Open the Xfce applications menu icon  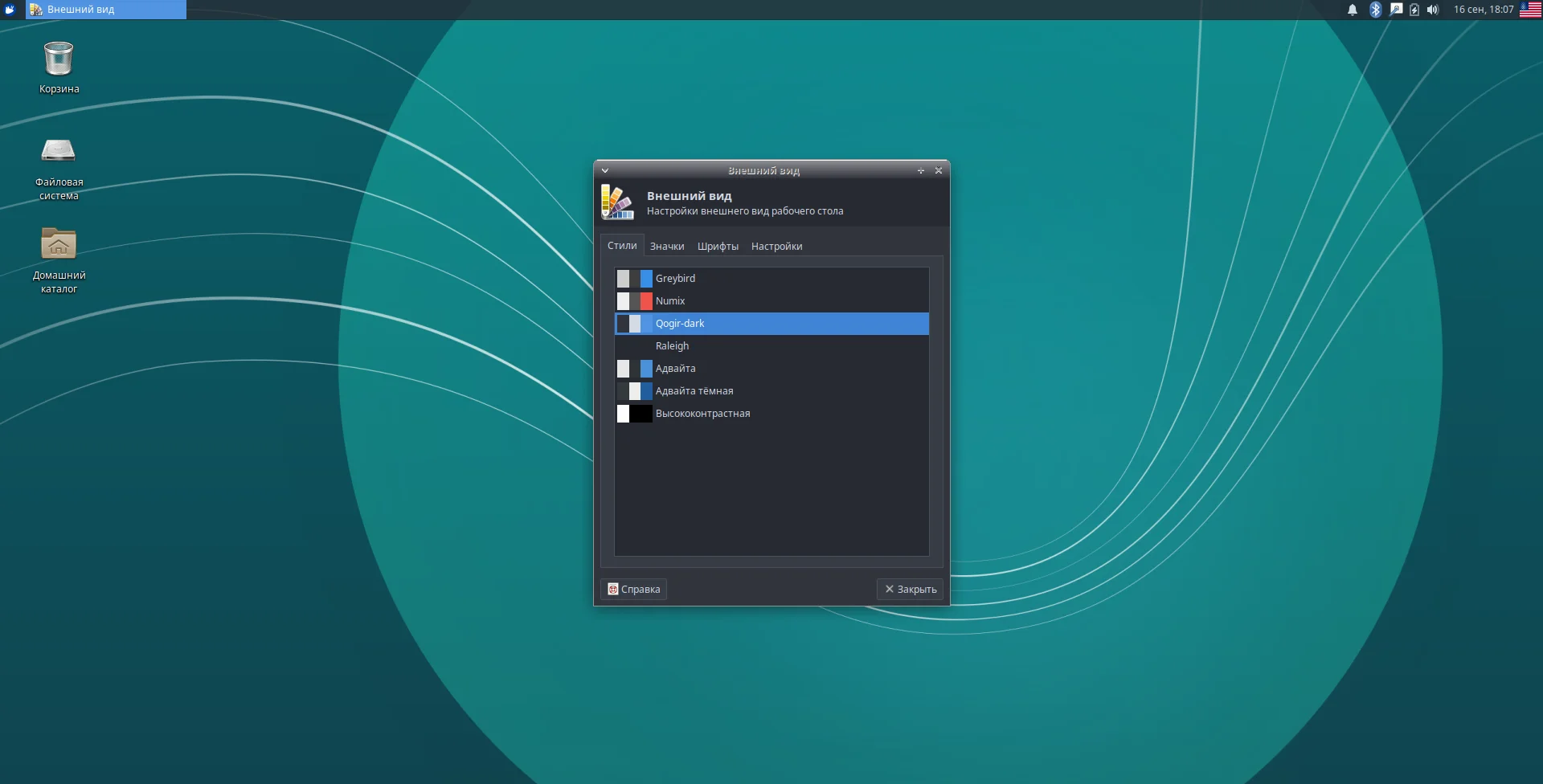coord(10,10)
